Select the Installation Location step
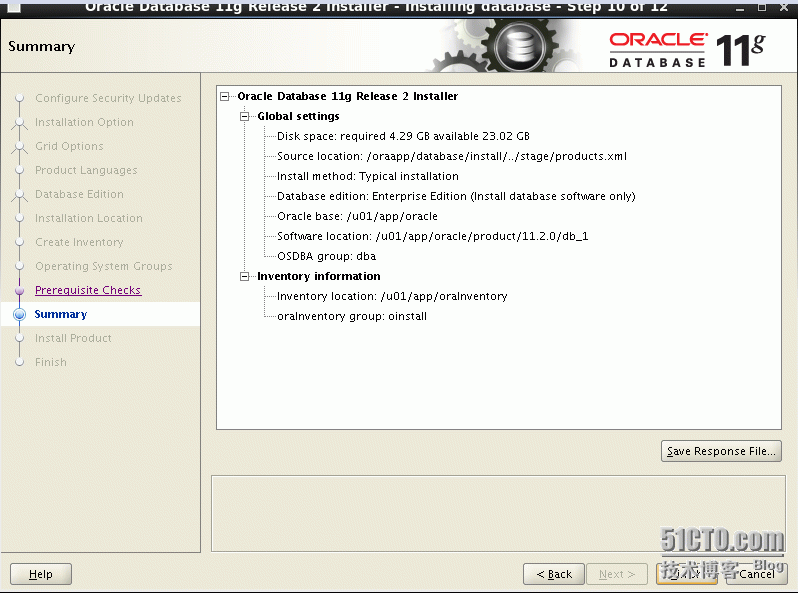This screenshot has height=593, width=798. 89,218
